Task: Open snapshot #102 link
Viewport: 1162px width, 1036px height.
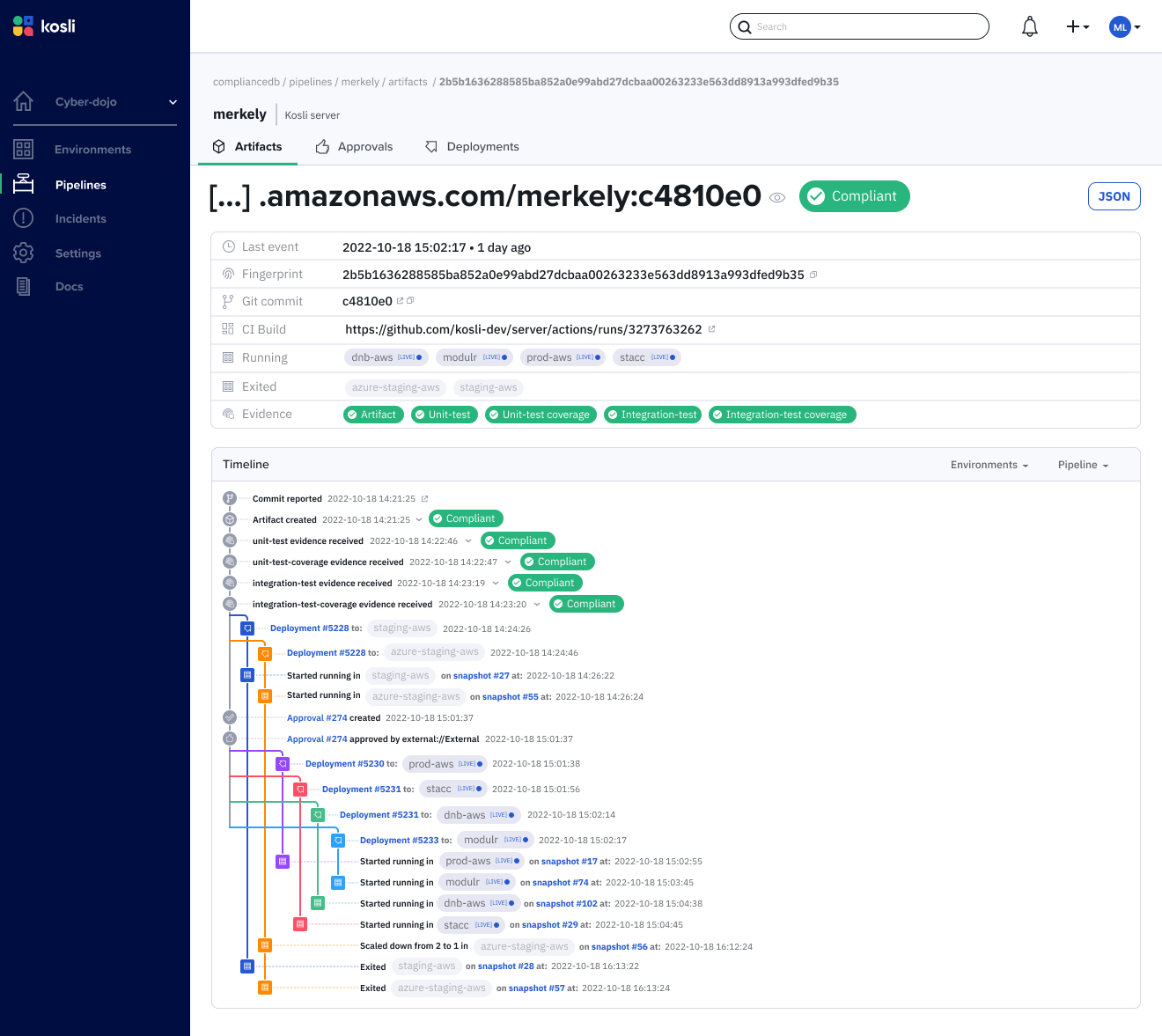Action: click(x=567, y=904)
